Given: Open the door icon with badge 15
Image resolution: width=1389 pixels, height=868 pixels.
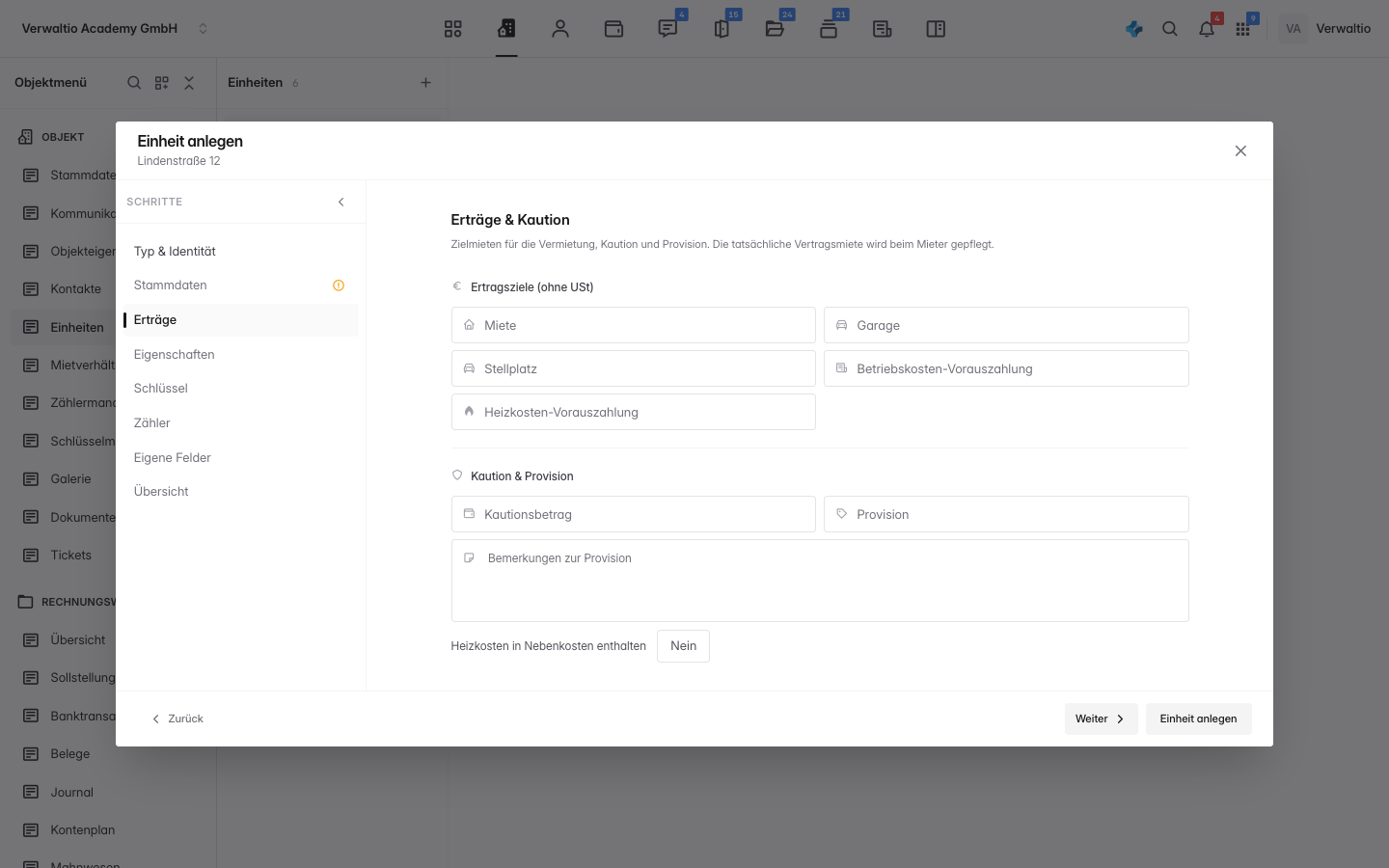Looking at the screenshot, I should click(x=722, y=29).
